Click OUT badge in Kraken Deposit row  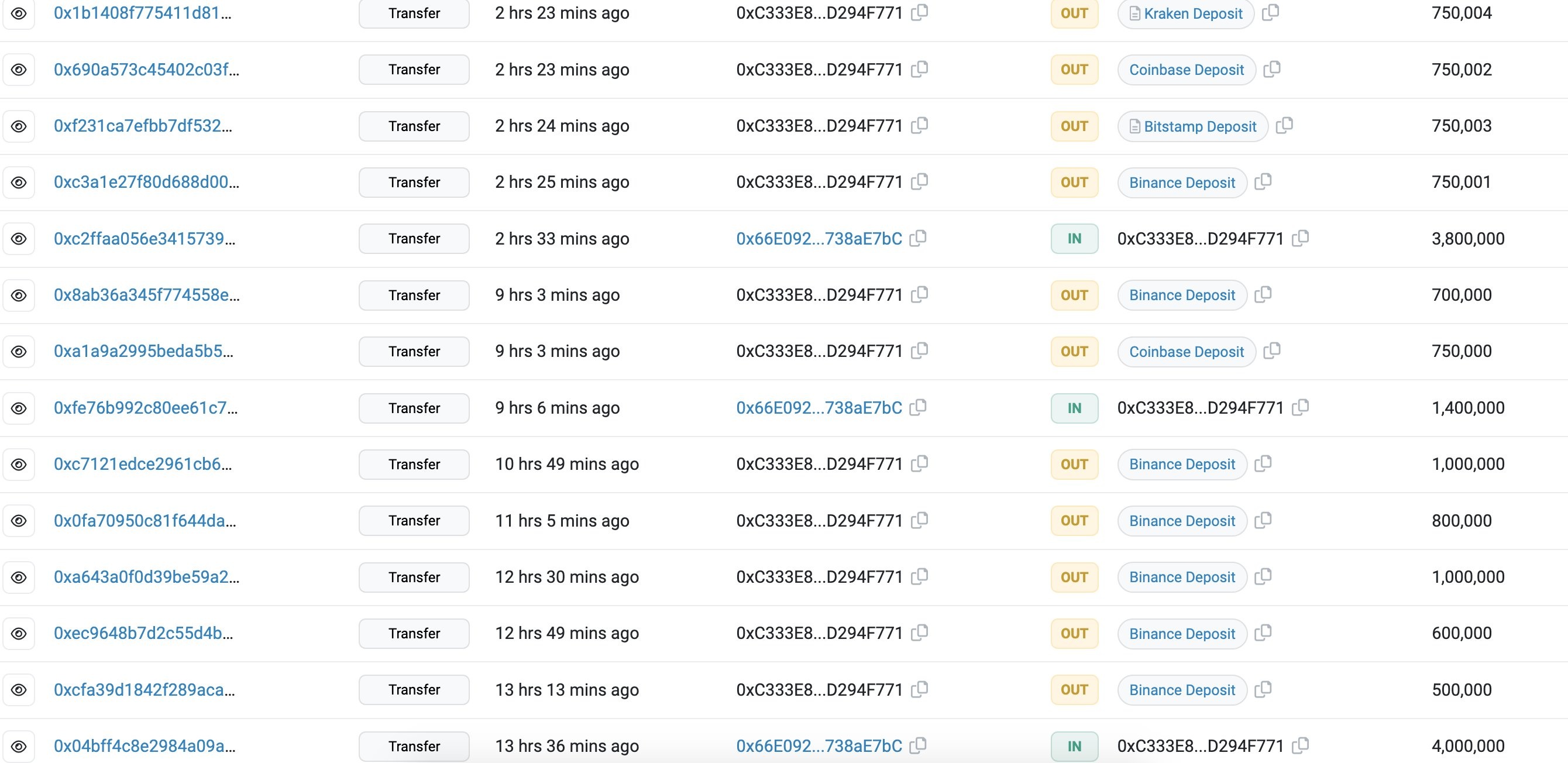1074,13
